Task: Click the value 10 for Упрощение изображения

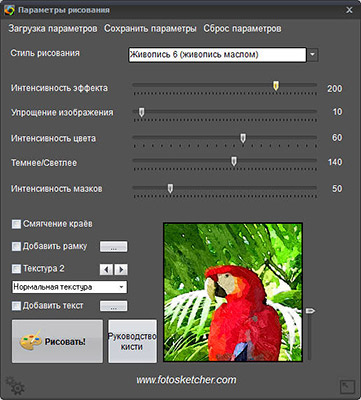Action: click(x=337, y=112)
